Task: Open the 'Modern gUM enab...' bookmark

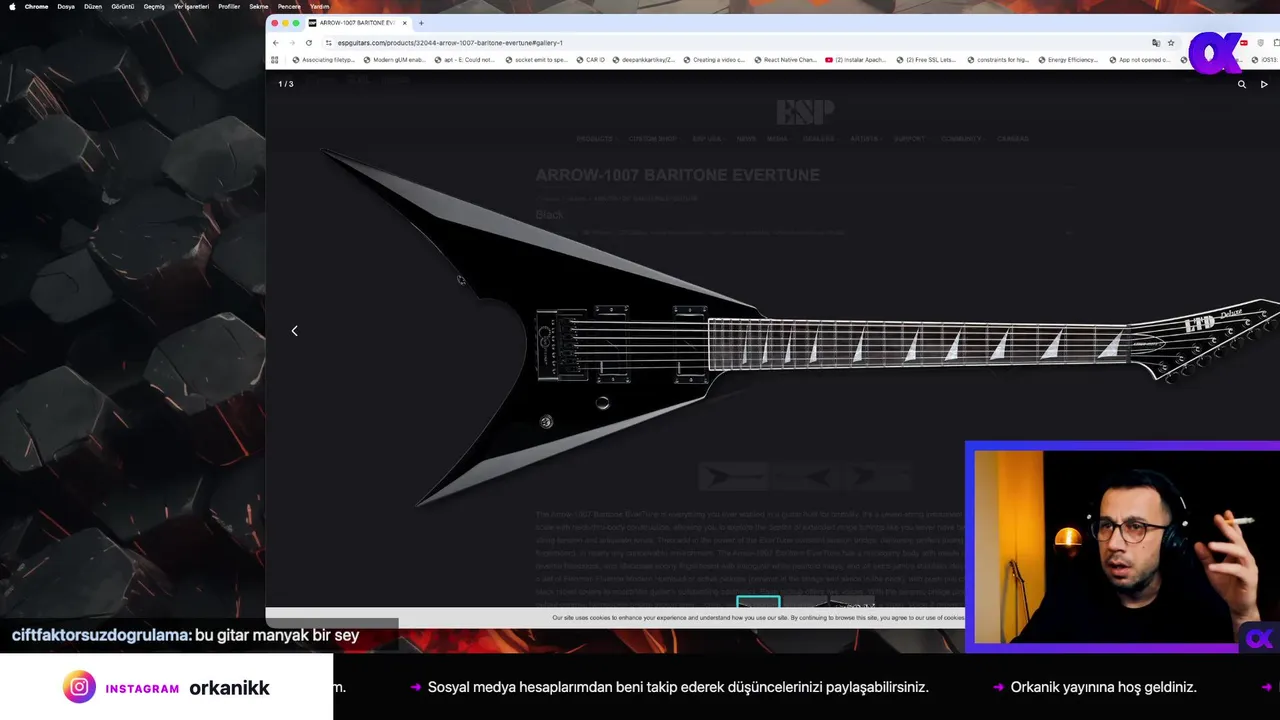Action: coord(394,60)
